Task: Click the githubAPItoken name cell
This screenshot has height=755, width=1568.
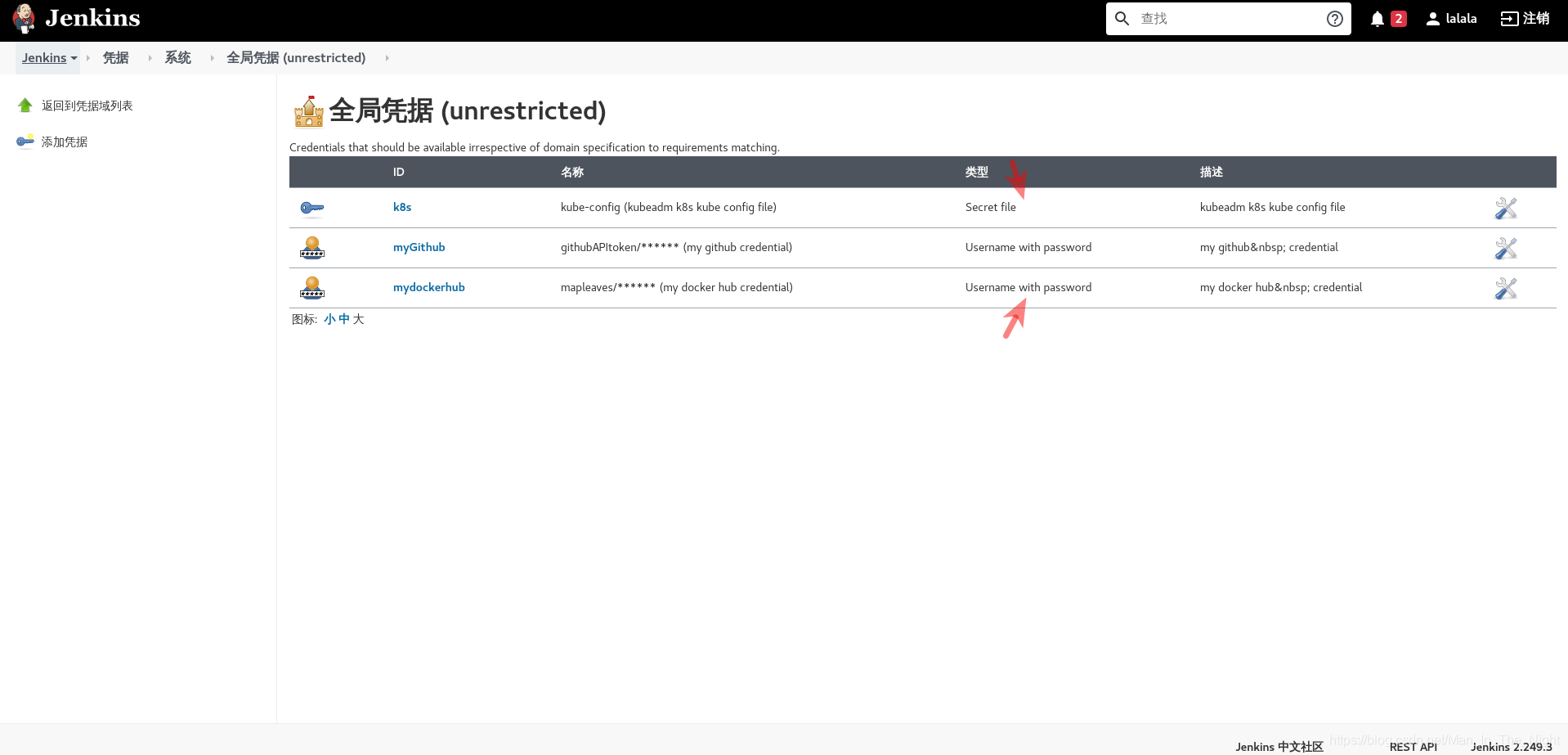Action: [x=676, y=247]
